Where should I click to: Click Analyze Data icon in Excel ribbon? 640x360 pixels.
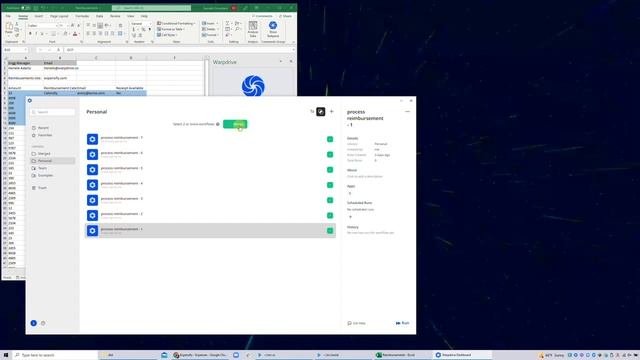coord(253,29)
